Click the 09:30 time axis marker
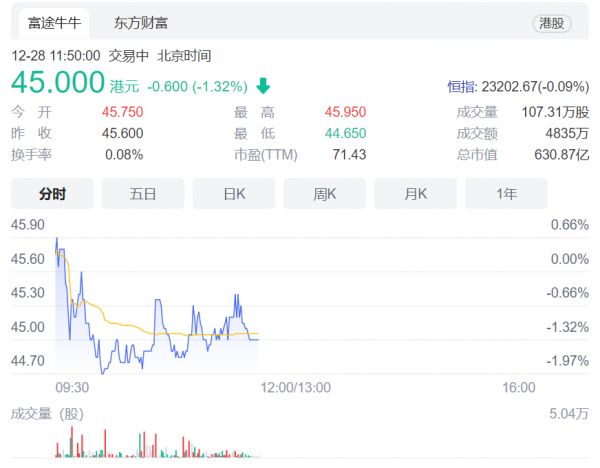The image size is (600, 468). [x=71, y=387]
